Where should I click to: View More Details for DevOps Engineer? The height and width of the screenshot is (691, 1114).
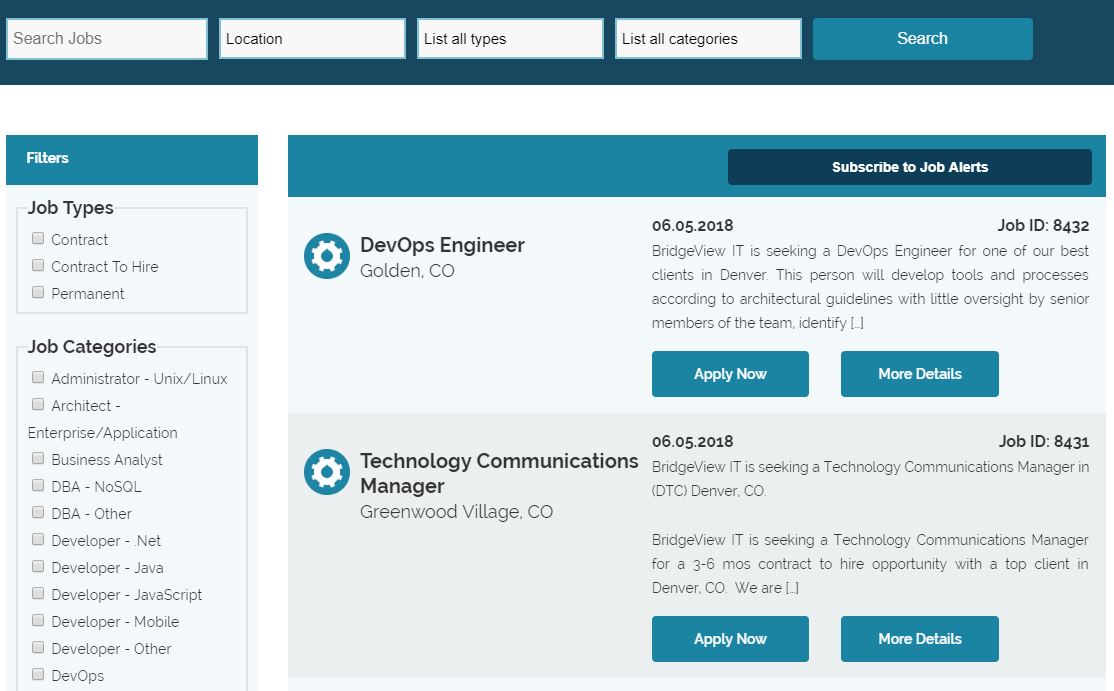pos(919,374)
